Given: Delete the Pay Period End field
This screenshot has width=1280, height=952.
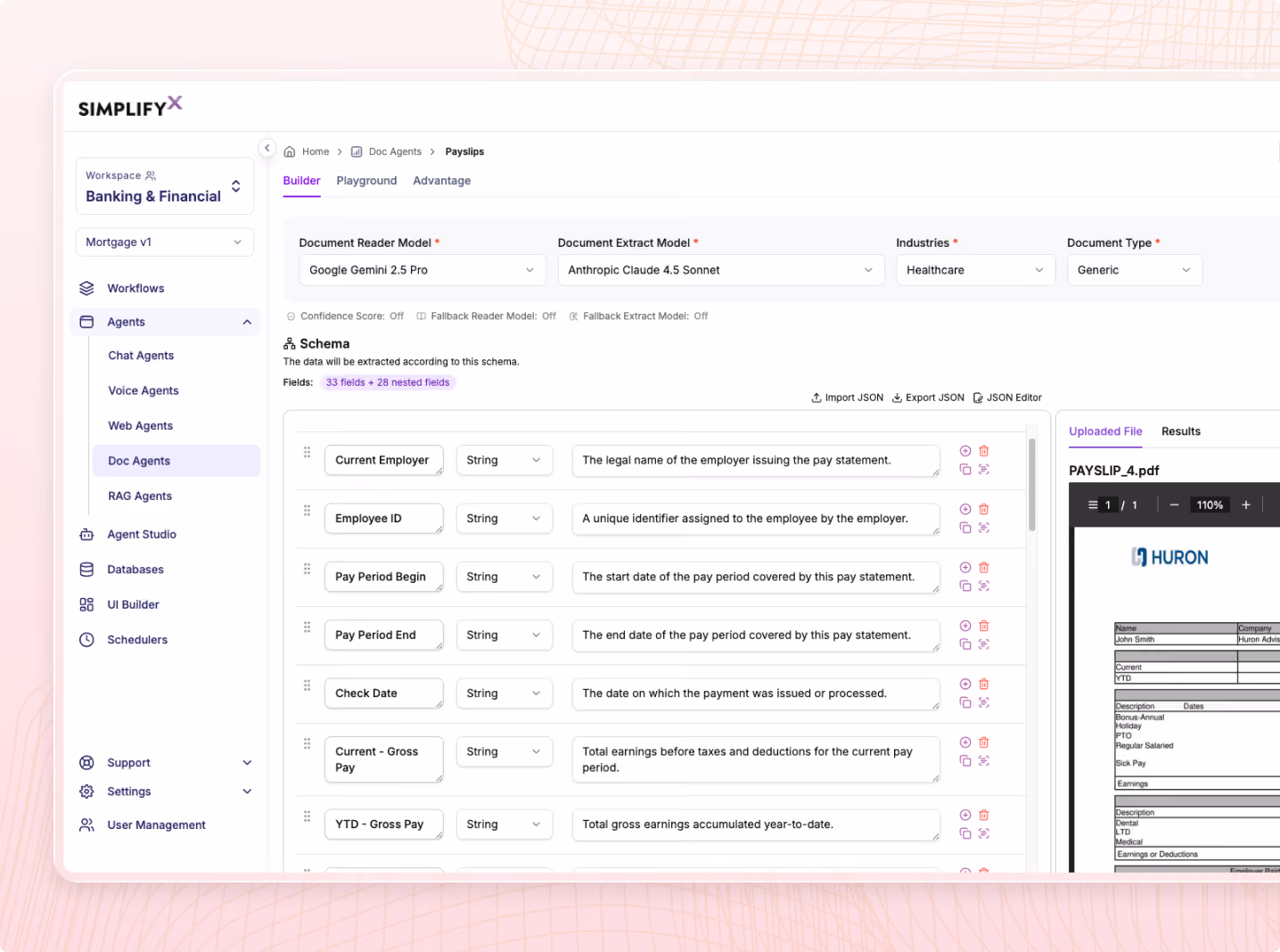Looking at the screenshot, I should click(984, 626).
